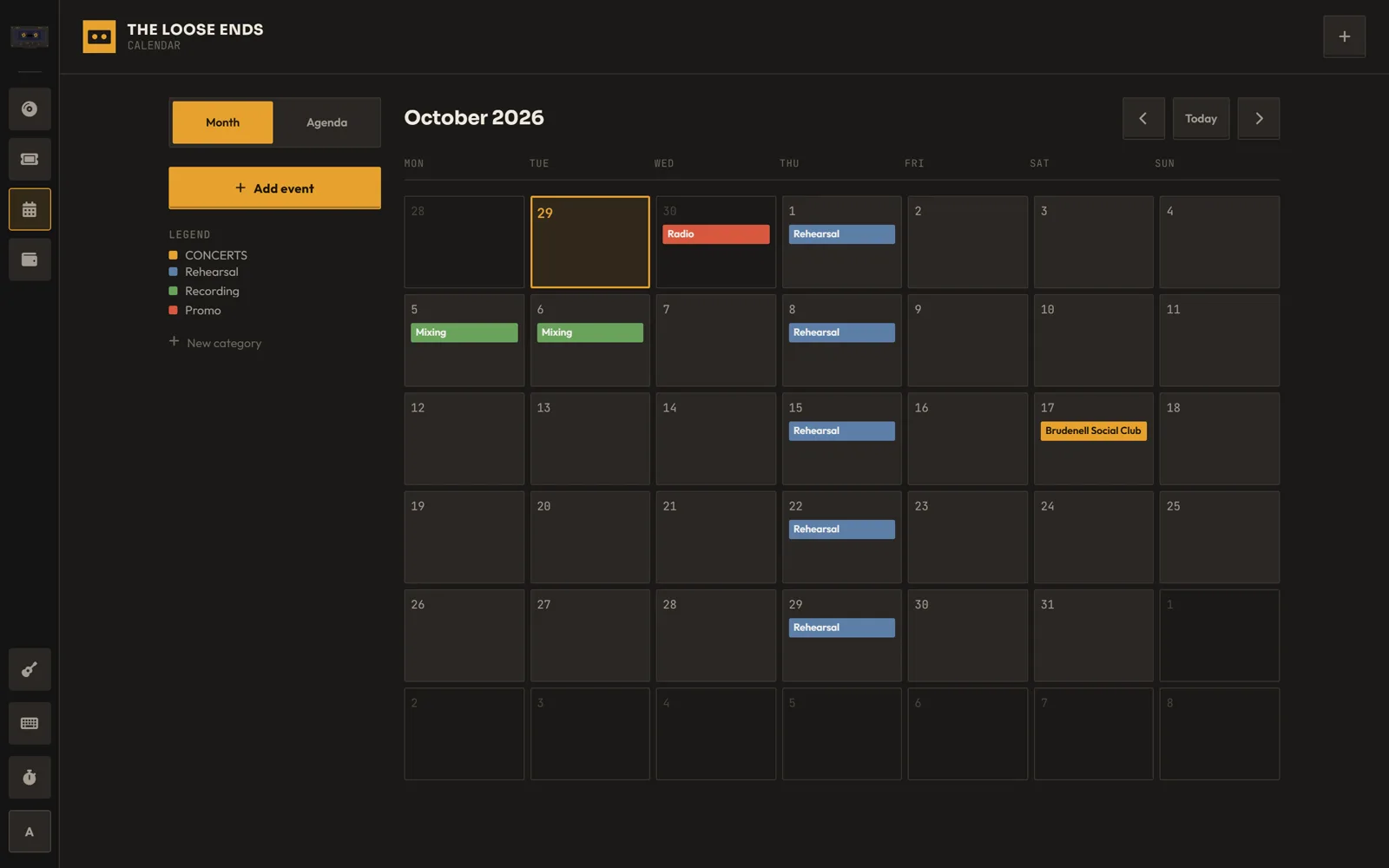Click the CONCERTS orange legend swatch
This screenshot has width=1389, height=868.
[174, 255]
